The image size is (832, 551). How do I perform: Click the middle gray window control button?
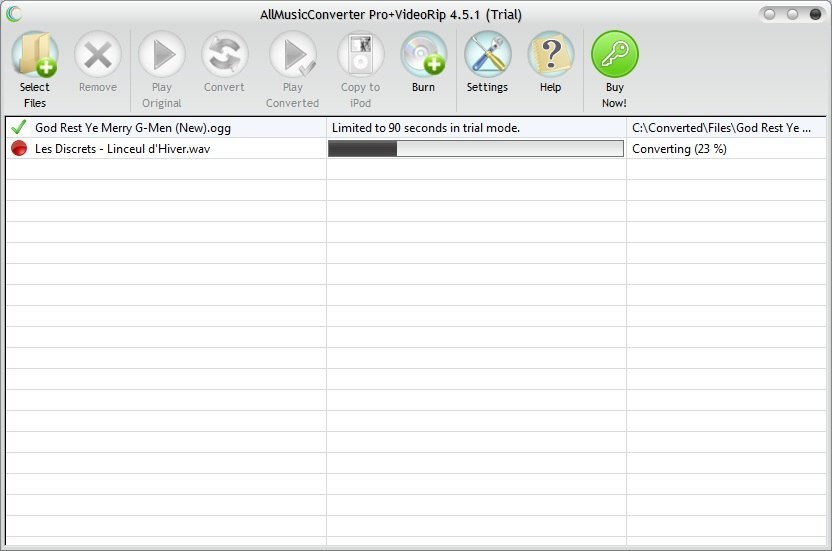click(792, 14)
